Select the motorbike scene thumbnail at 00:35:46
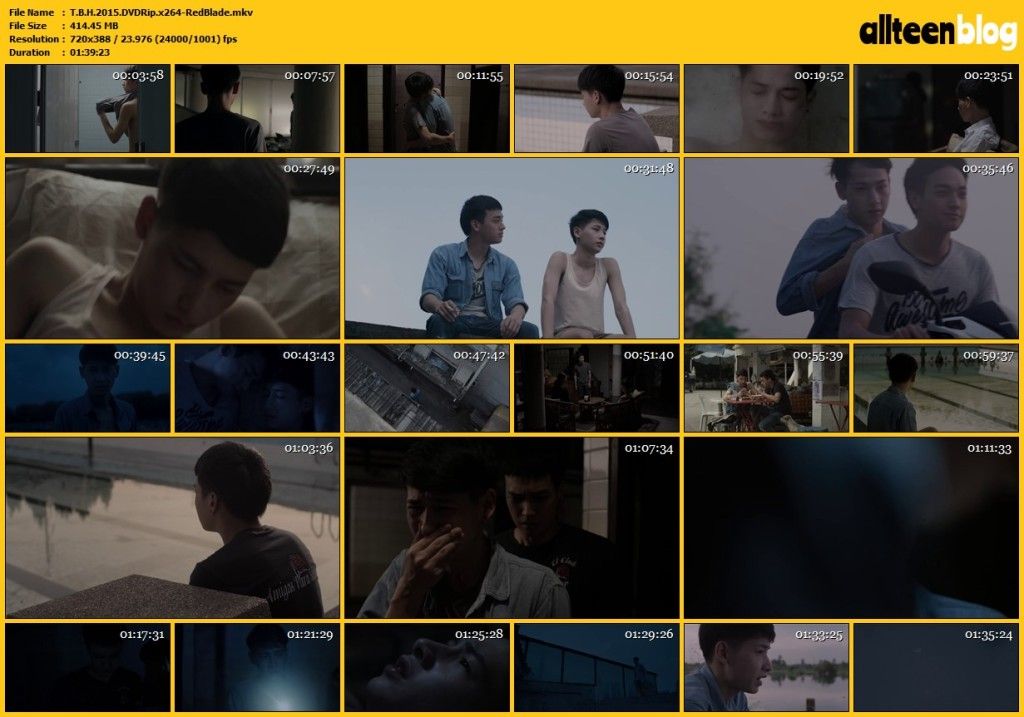 tap(852, 248)
